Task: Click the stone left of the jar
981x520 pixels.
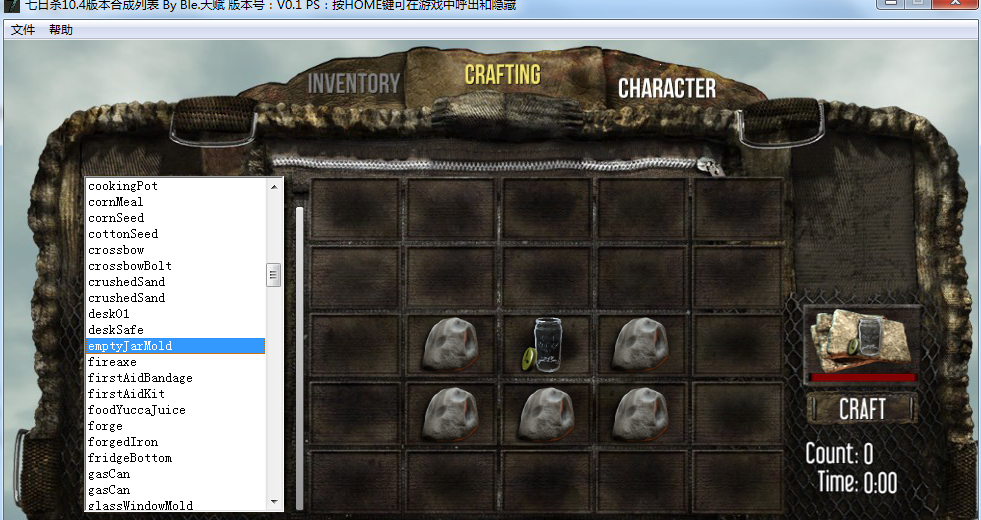Action: pyautogui.click(x=451, y=345)
